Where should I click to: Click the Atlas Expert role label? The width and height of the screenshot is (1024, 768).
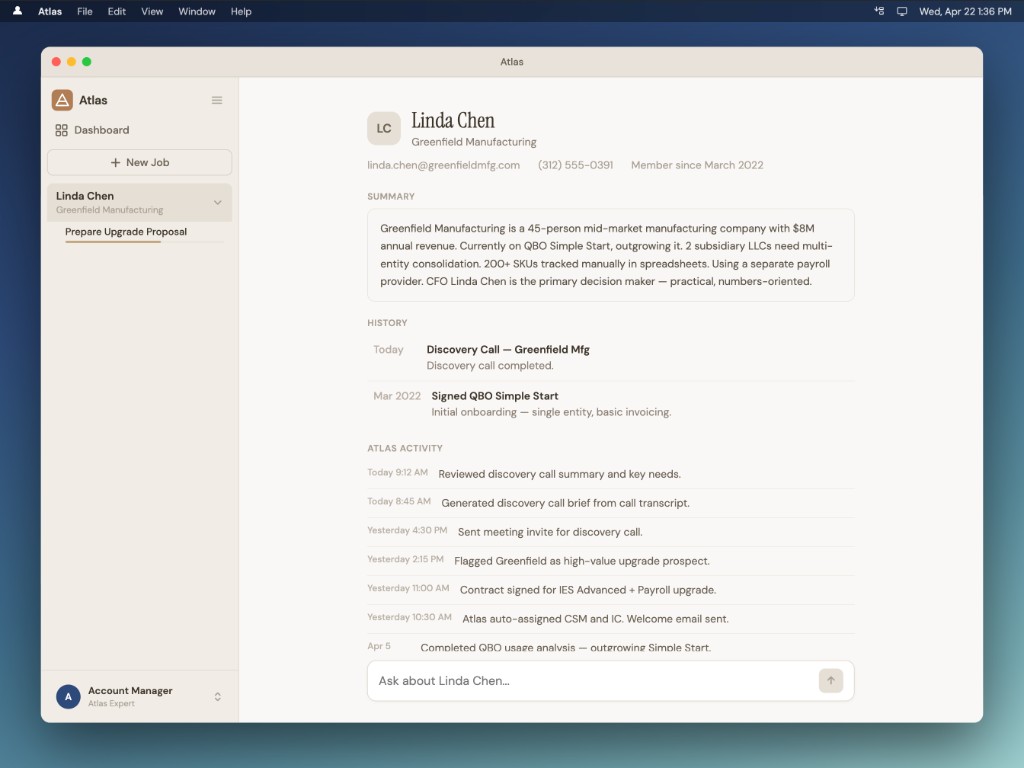pos(111,703)
